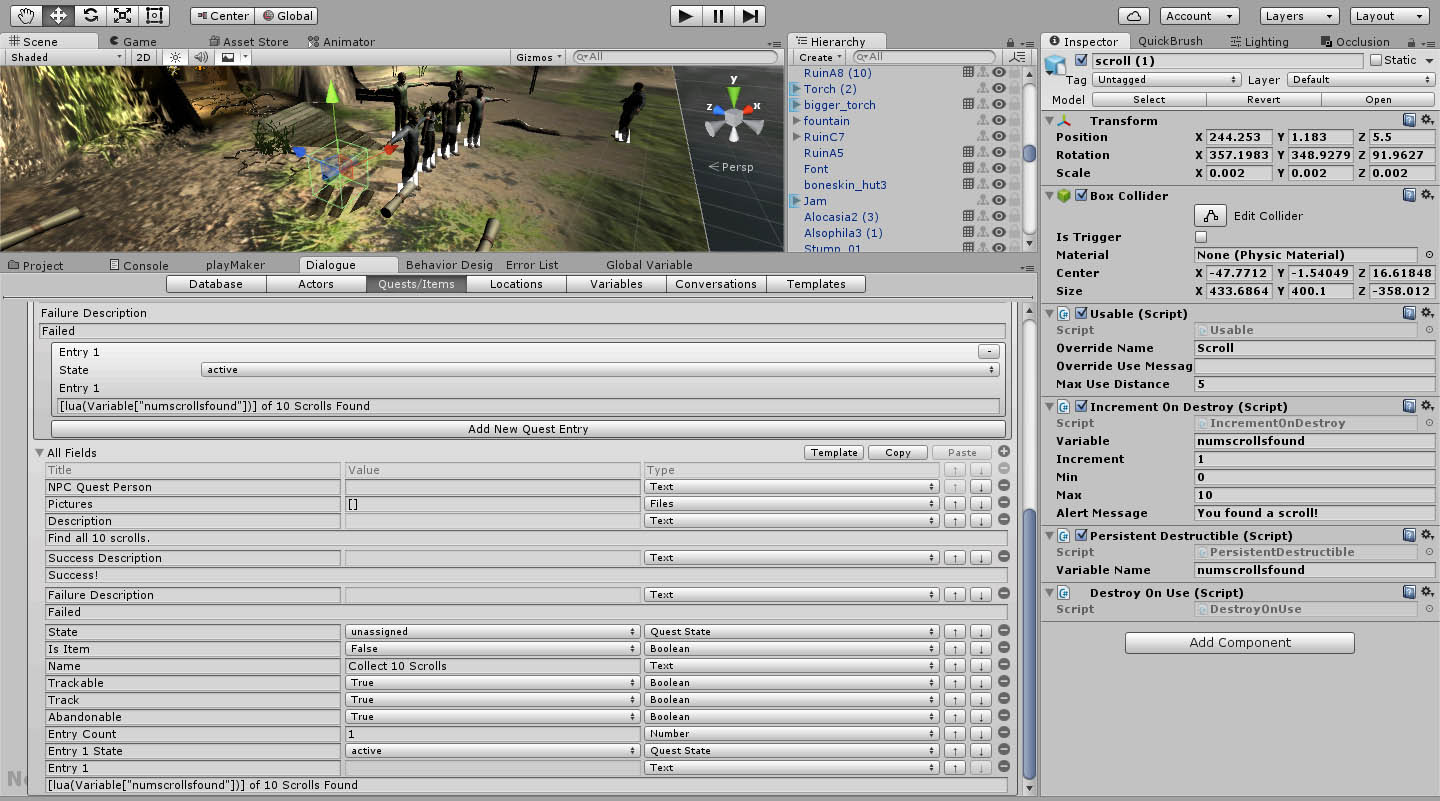Open the Layer Default dropdown
This screenshot has width=1440, height=801.
coord(1359,80)
